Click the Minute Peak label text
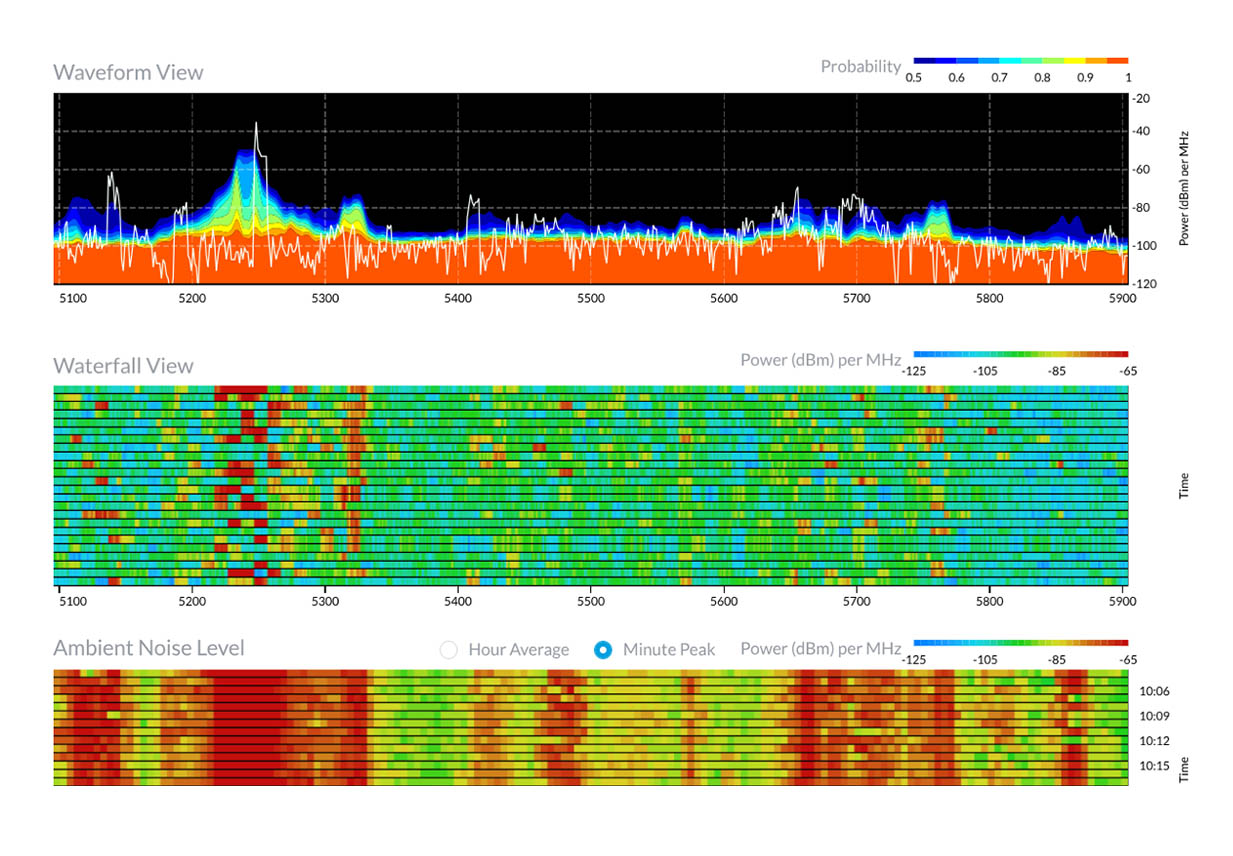The height and width of the screenshot is (856, 1233). (x=669, y=650)
